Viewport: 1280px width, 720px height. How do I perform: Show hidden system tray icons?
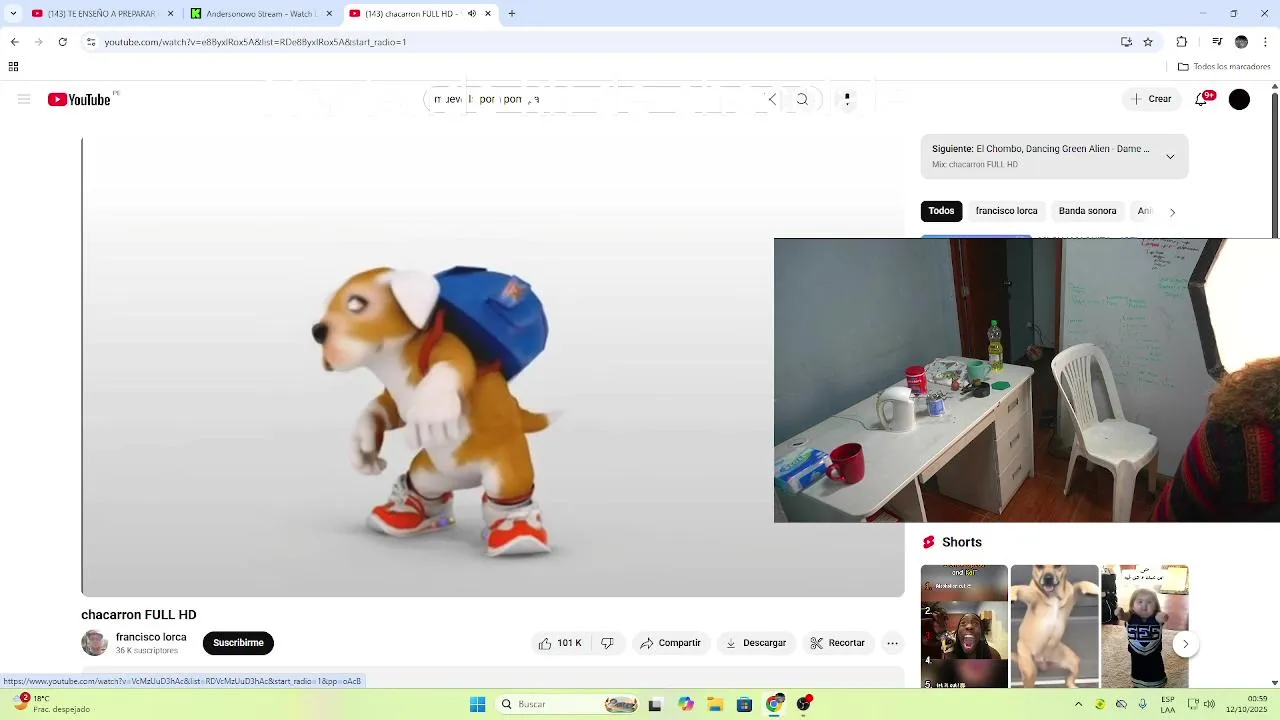coord(1078,704)
